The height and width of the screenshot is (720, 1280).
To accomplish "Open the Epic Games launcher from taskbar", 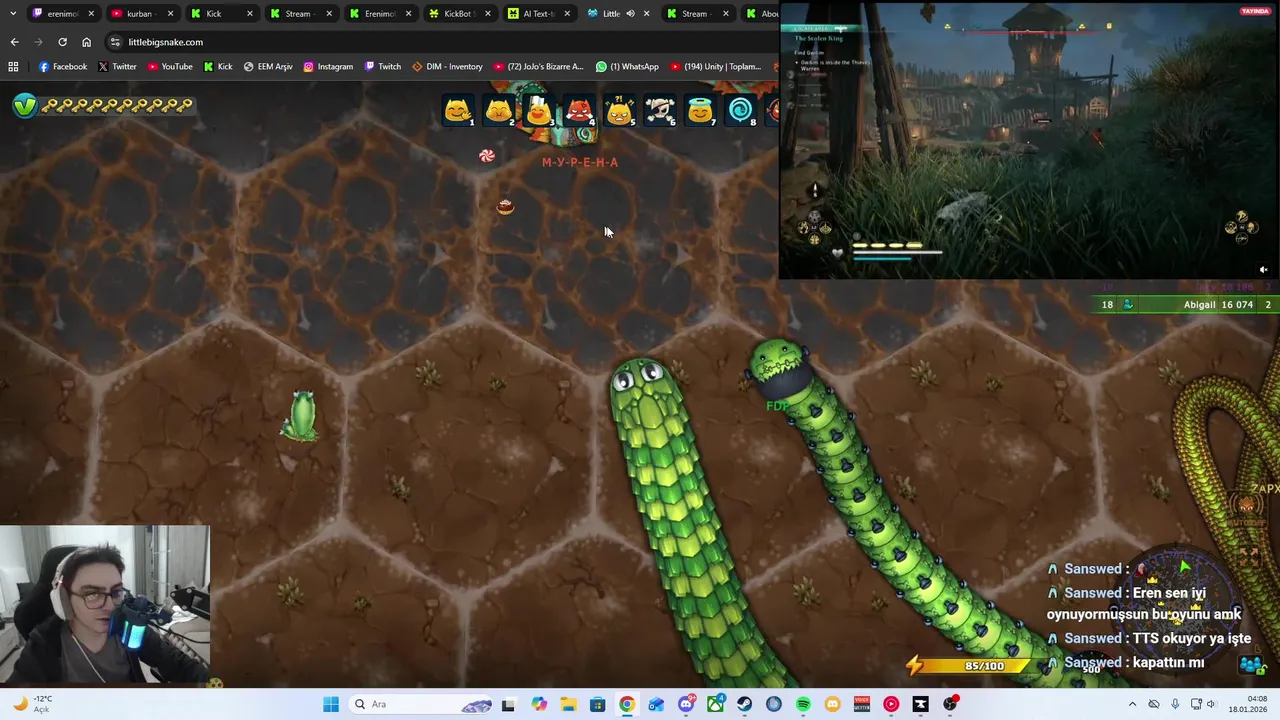I will pos(920,704).
